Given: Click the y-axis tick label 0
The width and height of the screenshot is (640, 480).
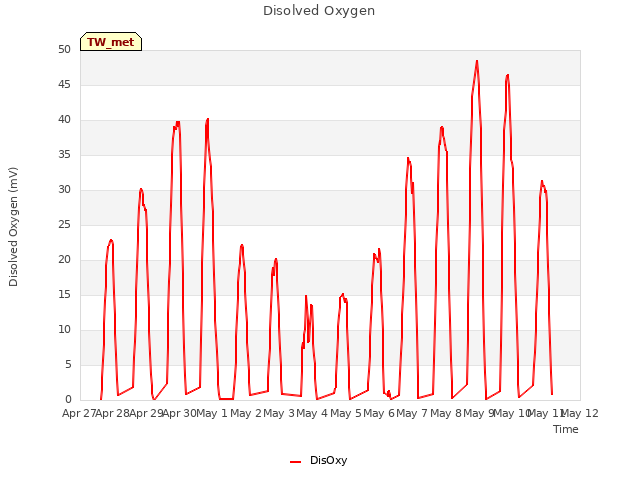Looking at the screenshot, I should 68,400.
